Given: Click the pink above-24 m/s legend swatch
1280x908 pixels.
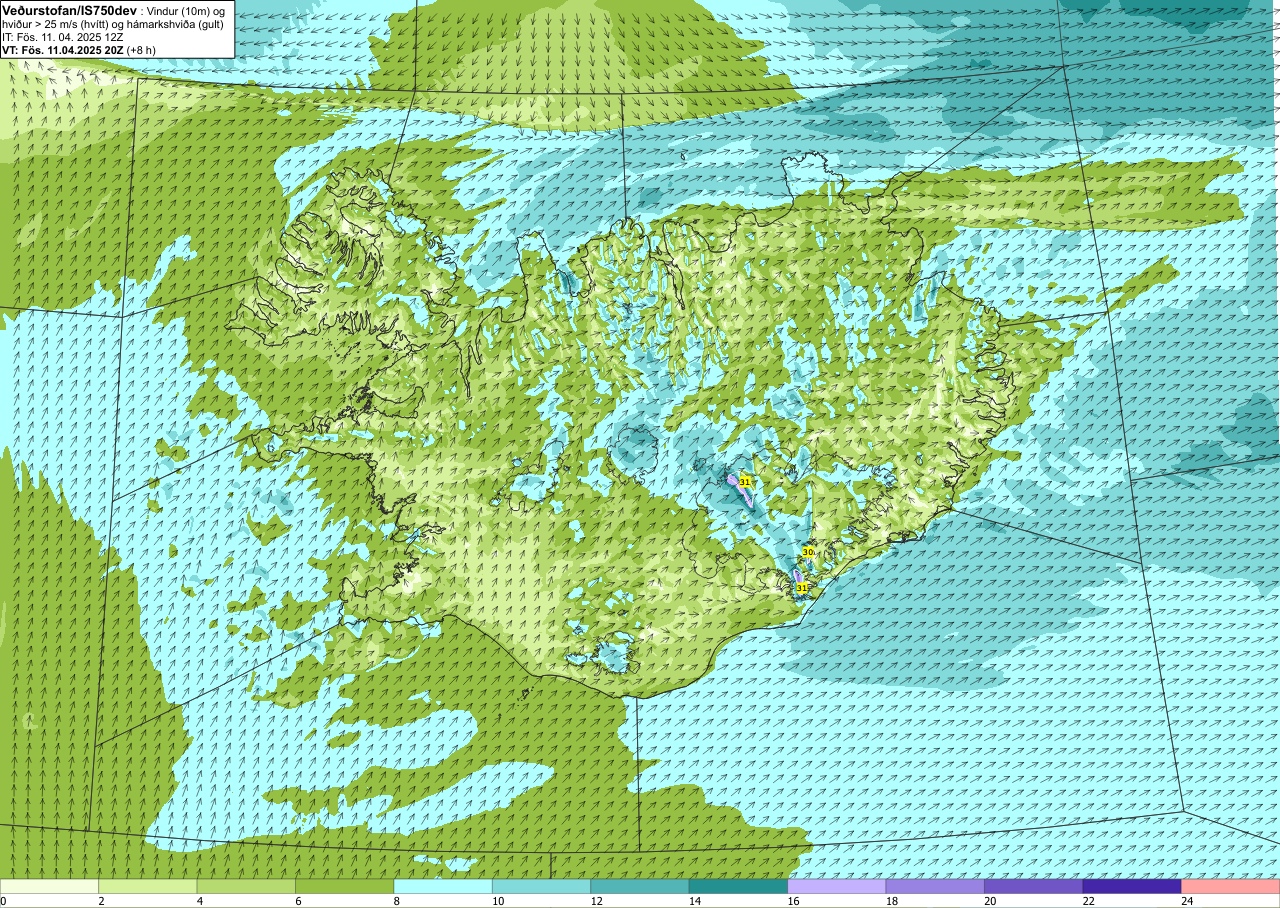Looking at the screenshot, I should (1231, 887).
